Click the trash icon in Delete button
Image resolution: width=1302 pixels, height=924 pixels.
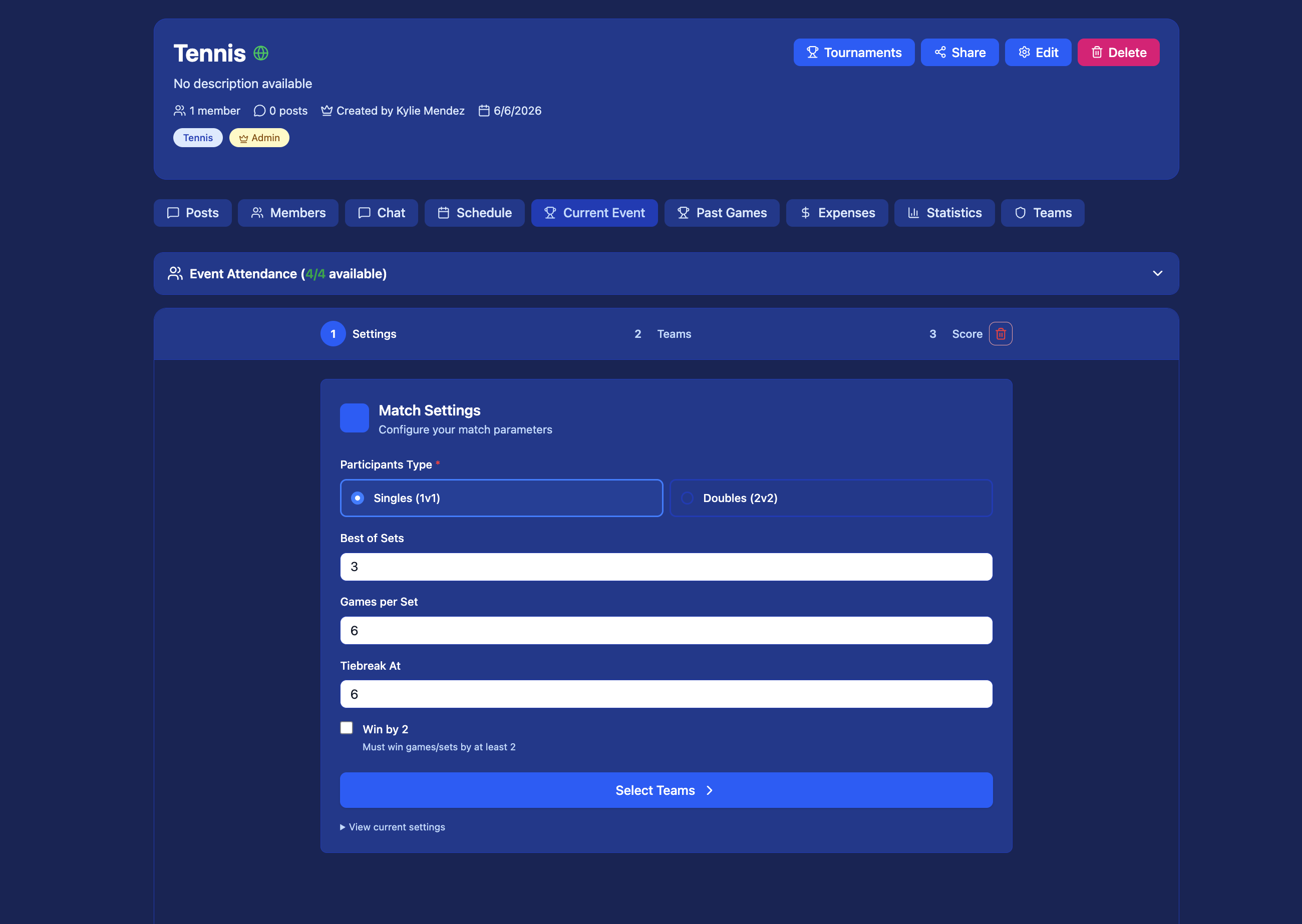[x=1097, y=53]
